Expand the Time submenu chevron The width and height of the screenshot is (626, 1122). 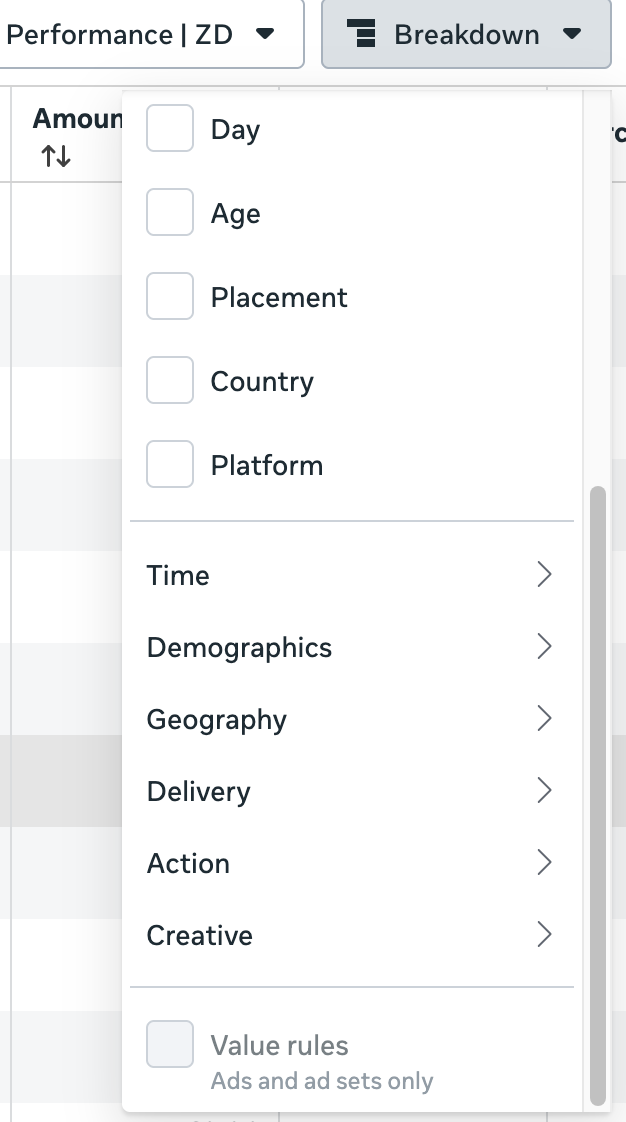(x=544, y=575)
